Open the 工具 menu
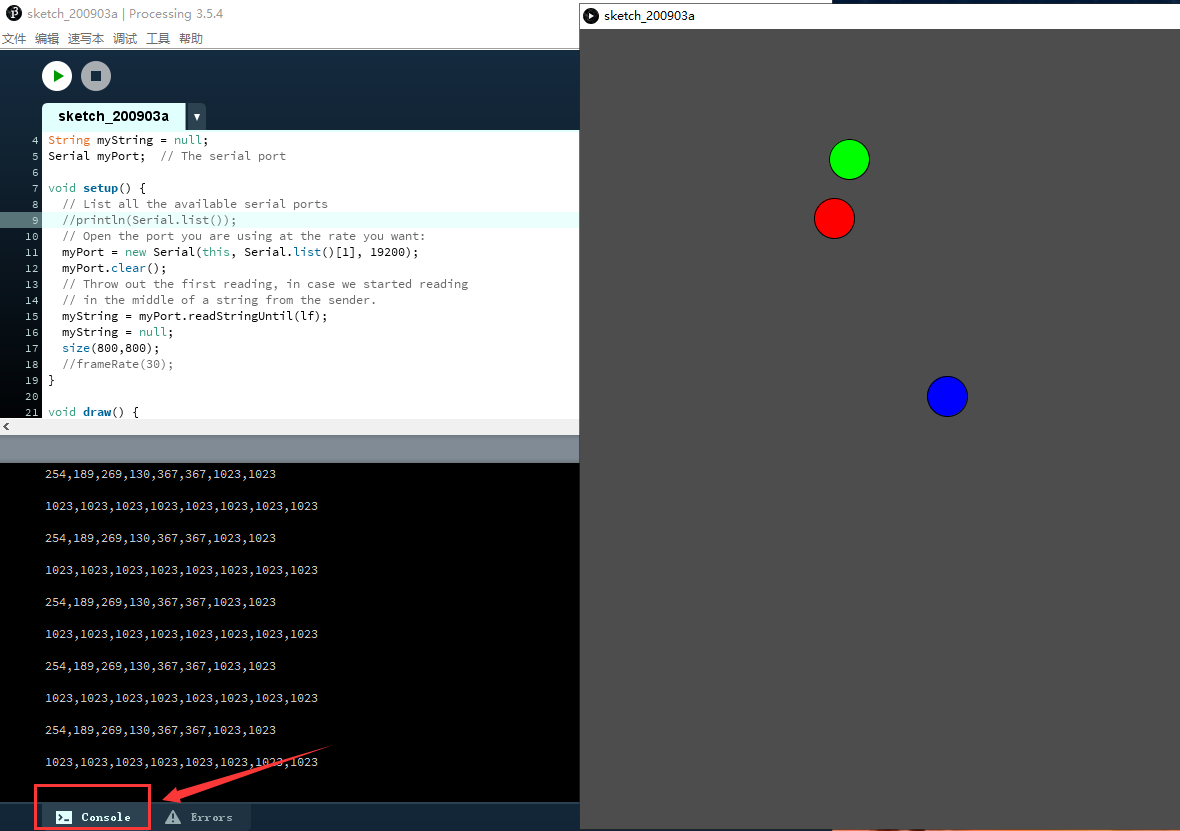Image resolution: width=1180 pixels, height=831 pixels. [x=158, y=38]
